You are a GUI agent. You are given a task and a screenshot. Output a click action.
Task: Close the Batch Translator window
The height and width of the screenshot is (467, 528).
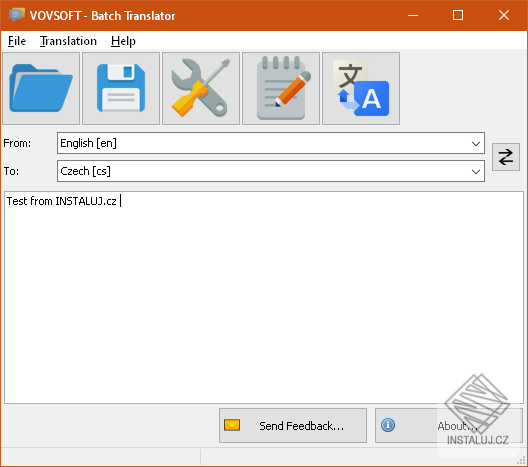(504, 15)
